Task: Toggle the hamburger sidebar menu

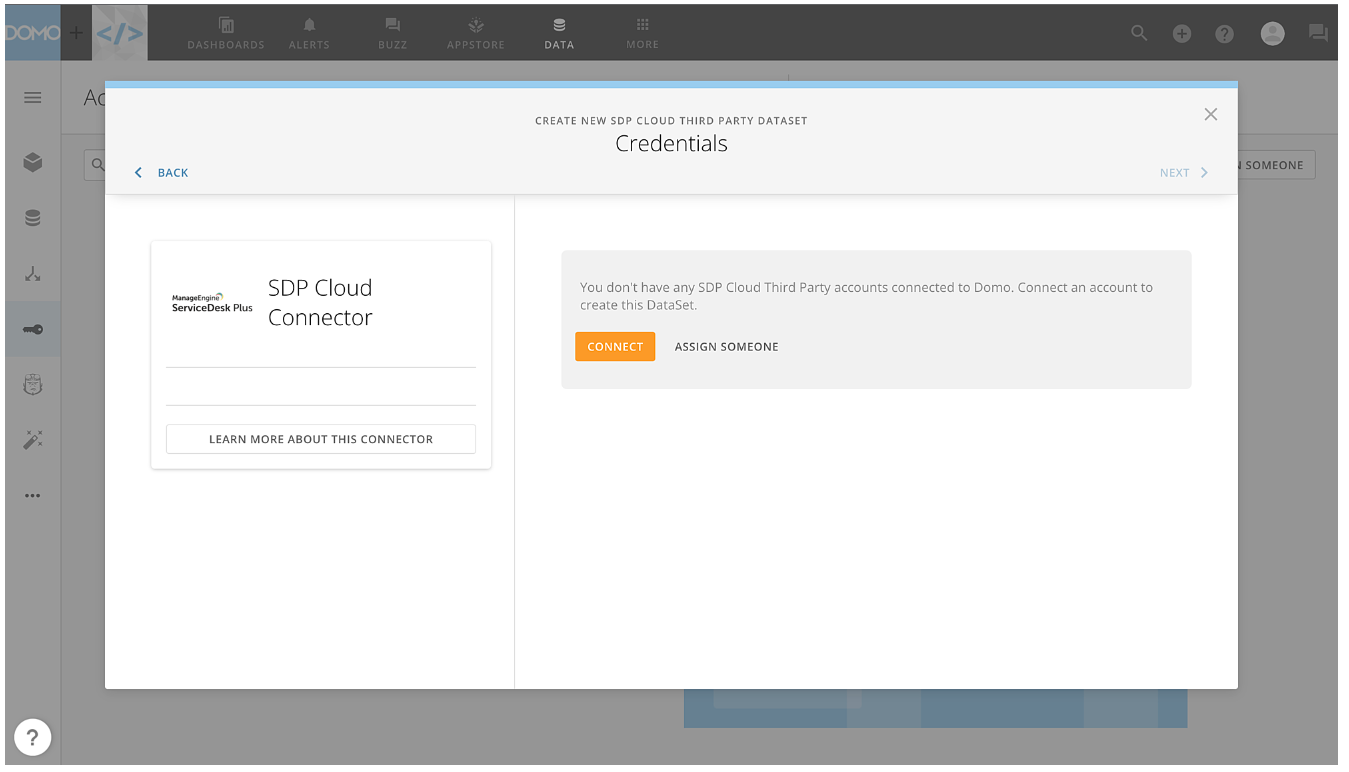Action: coord(33,98)
